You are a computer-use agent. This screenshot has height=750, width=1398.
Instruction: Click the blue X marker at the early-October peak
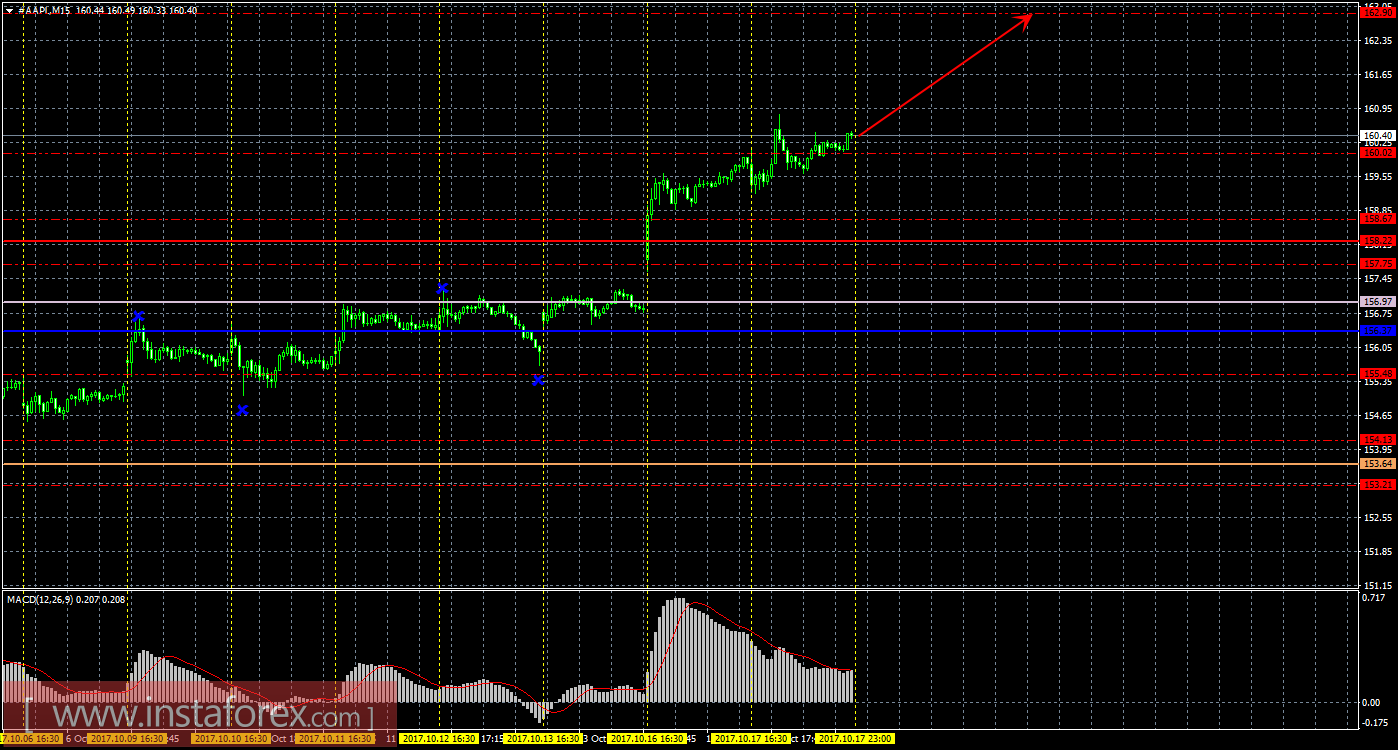point(138,316)
